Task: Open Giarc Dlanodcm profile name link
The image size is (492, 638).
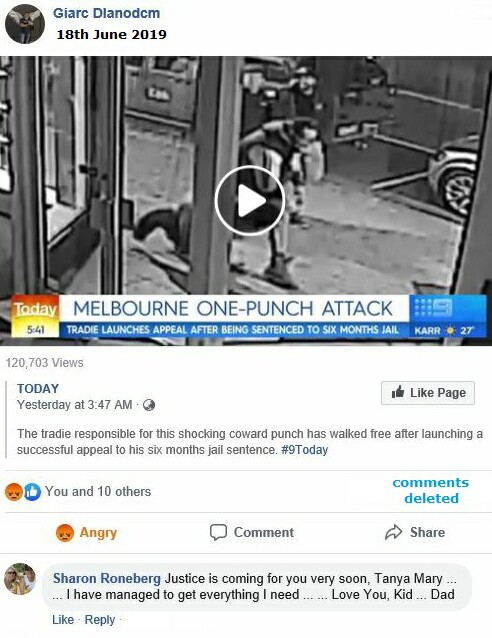Action: coord(107,13)
